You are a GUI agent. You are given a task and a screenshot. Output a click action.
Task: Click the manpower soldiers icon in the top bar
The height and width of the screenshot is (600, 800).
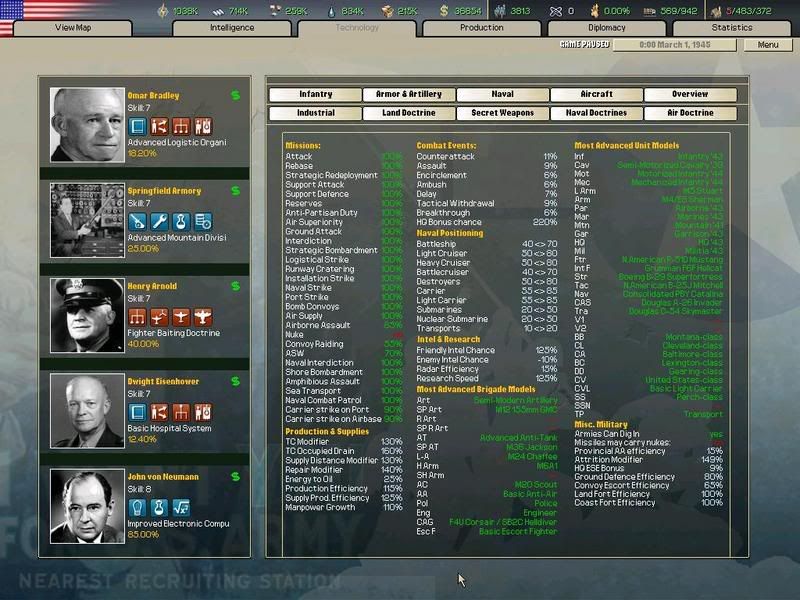pyautogui.click(x=501, y=11)
